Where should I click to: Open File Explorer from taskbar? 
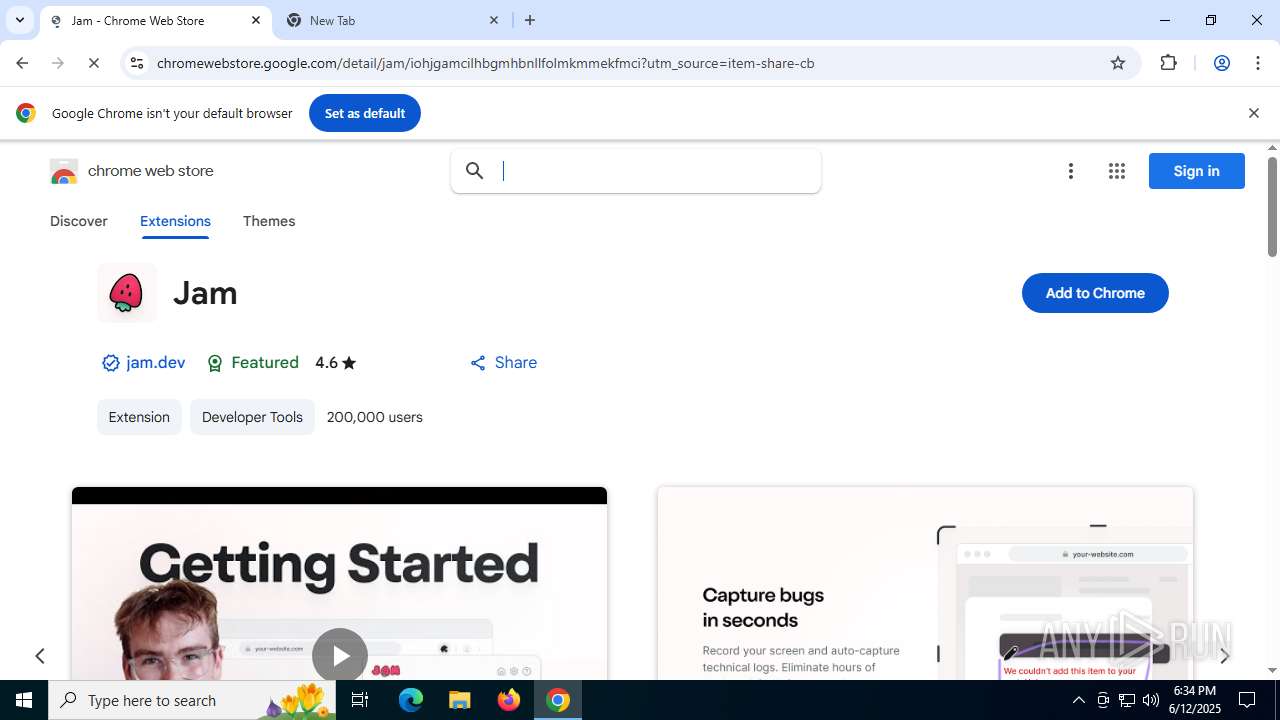pos(459,700)
